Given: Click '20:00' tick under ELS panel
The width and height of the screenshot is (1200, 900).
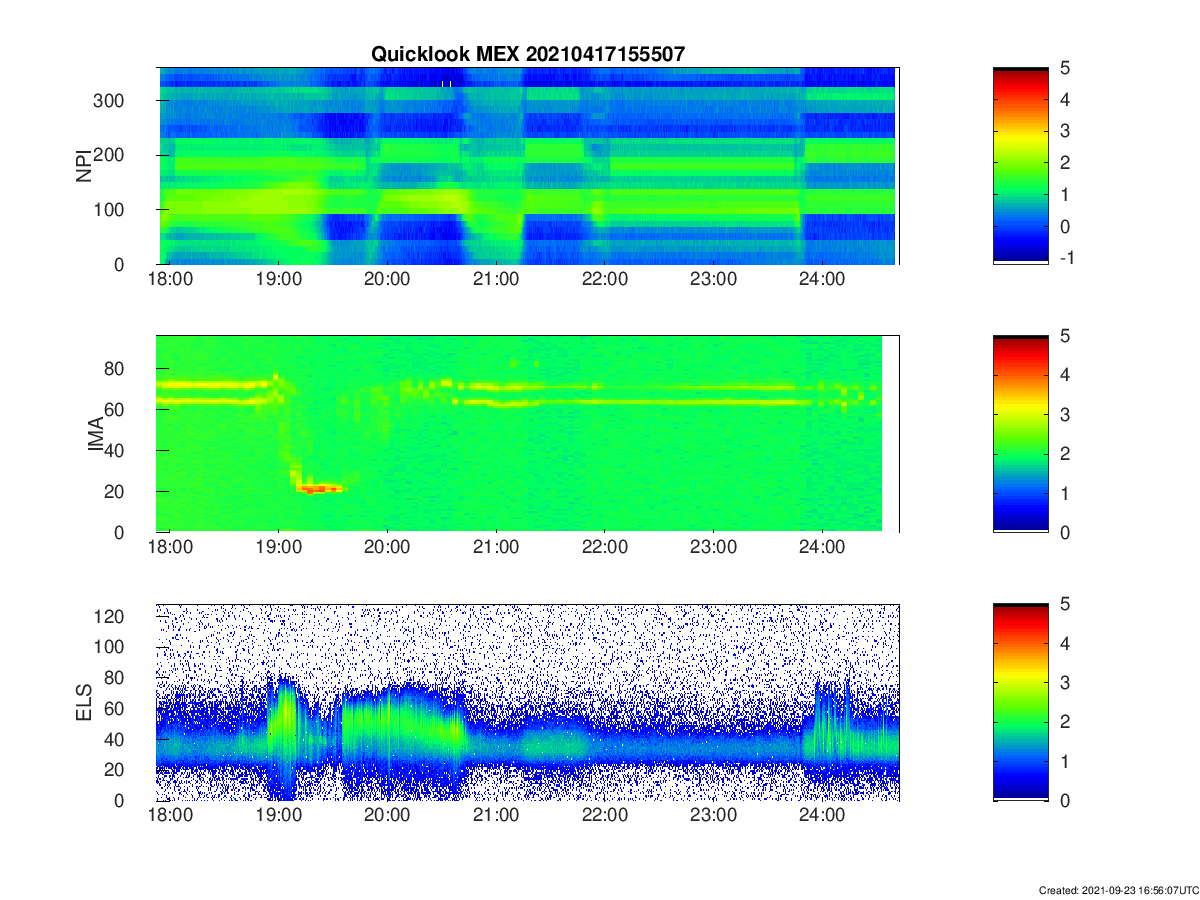Looking at the screenshot, I should coord(388,816).
